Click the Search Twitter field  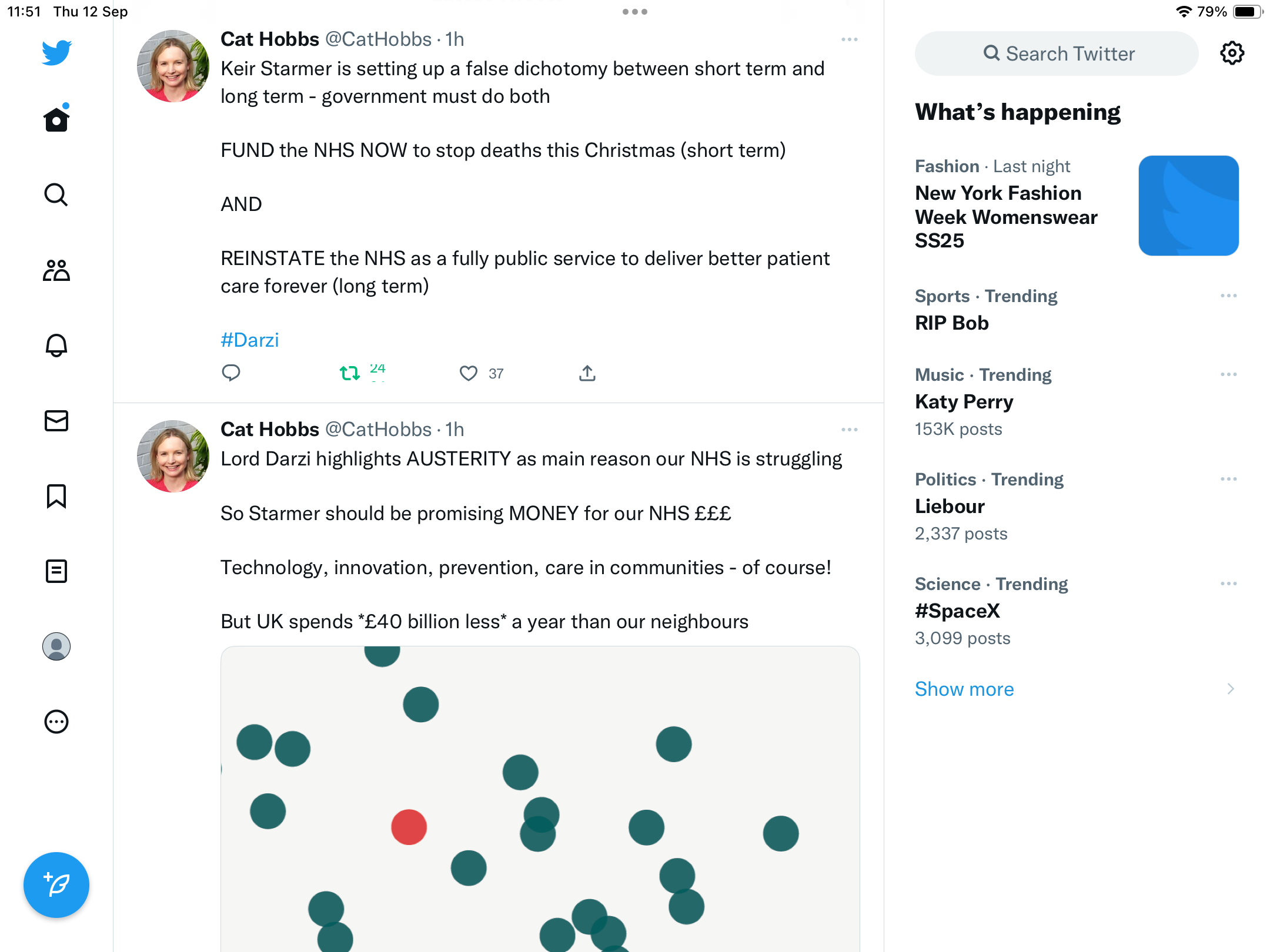click(x=1057, y=53)
